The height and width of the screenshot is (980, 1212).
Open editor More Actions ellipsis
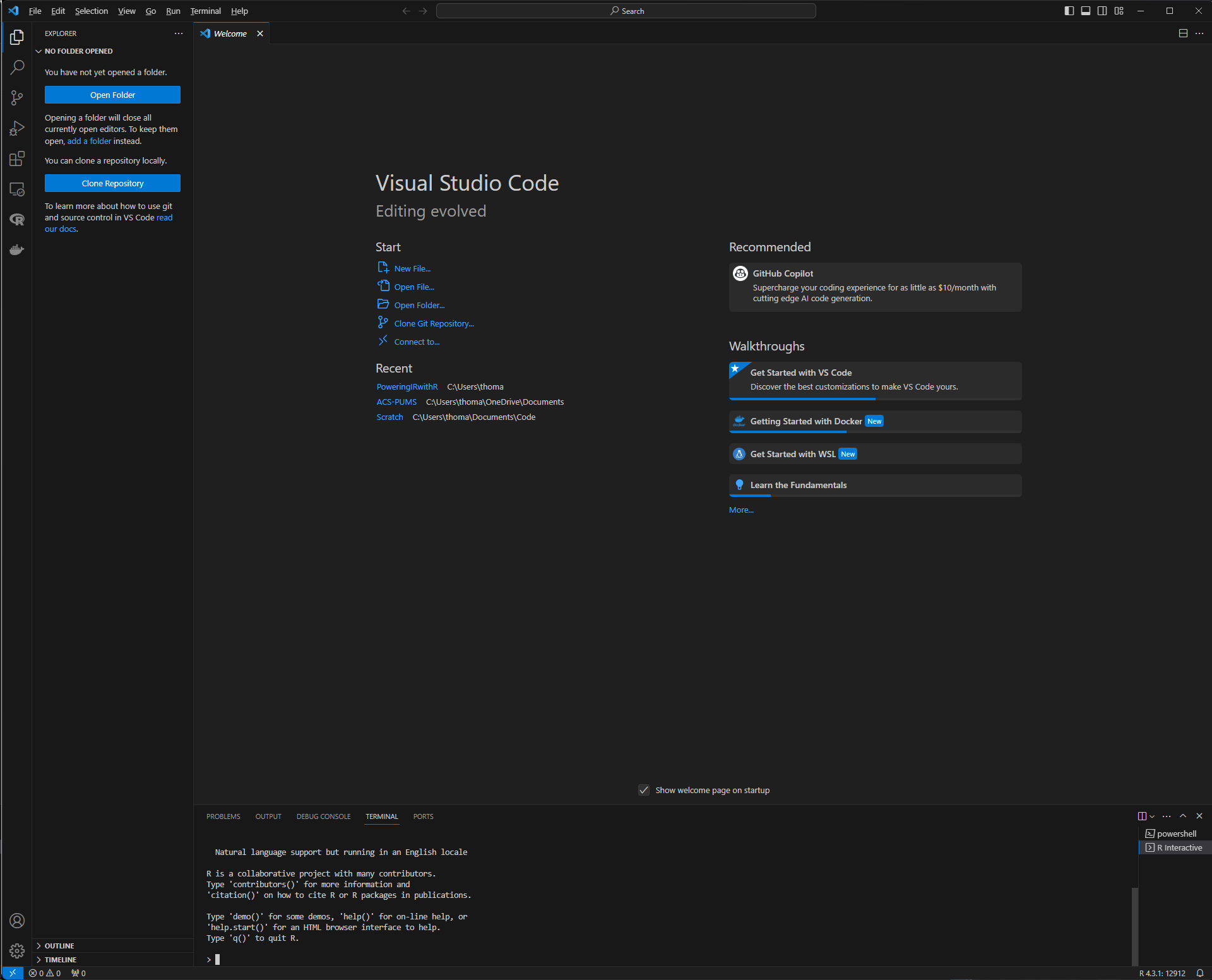(1199, 33)
